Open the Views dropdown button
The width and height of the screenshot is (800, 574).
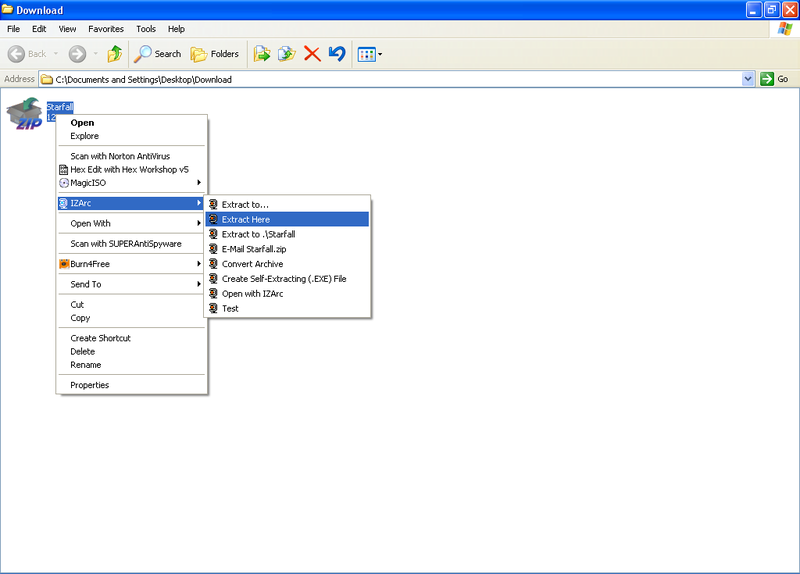point(370,54)
